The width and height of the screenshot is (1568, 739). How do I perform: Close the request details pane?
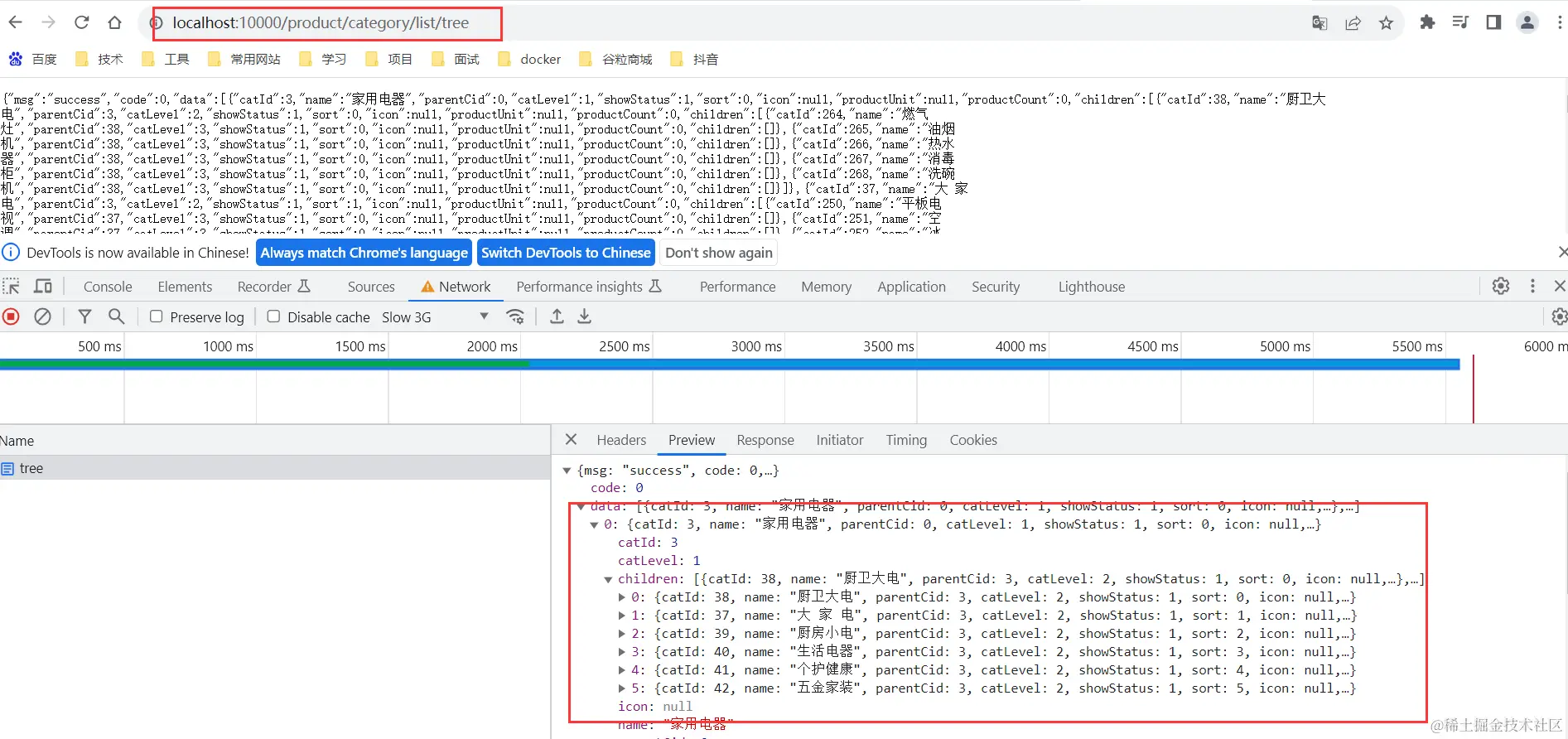point(571,439)
